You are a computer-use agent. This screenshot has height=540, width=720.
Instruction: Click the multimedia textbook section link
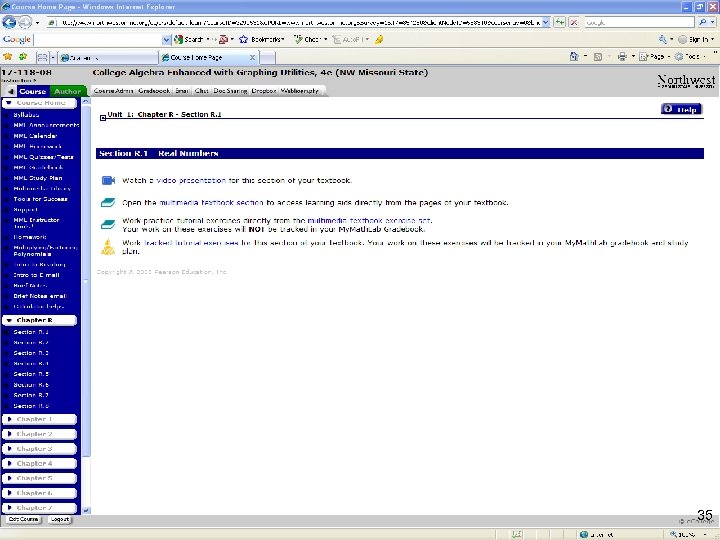[211, 202]
